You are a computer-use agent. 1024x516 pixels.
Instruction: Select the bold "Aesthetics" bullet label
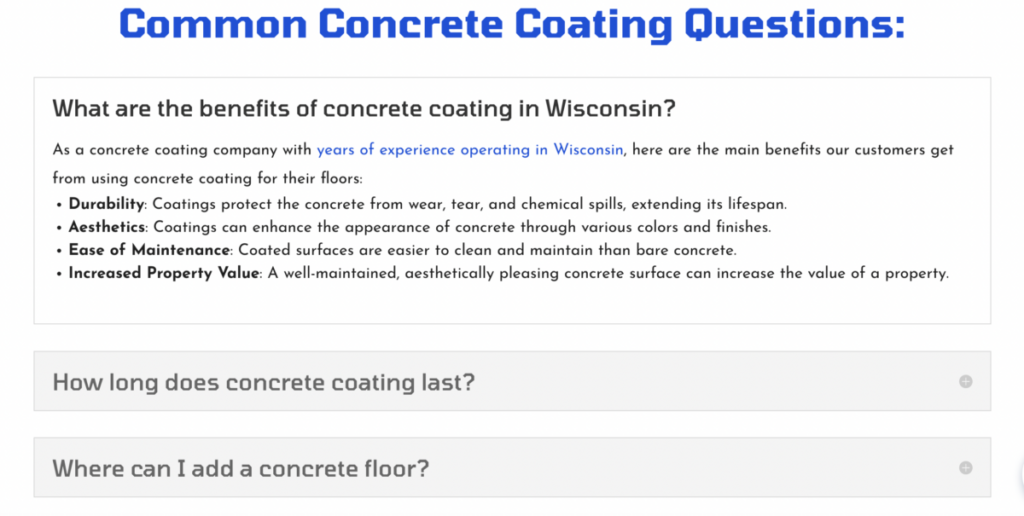pos(106,227)
